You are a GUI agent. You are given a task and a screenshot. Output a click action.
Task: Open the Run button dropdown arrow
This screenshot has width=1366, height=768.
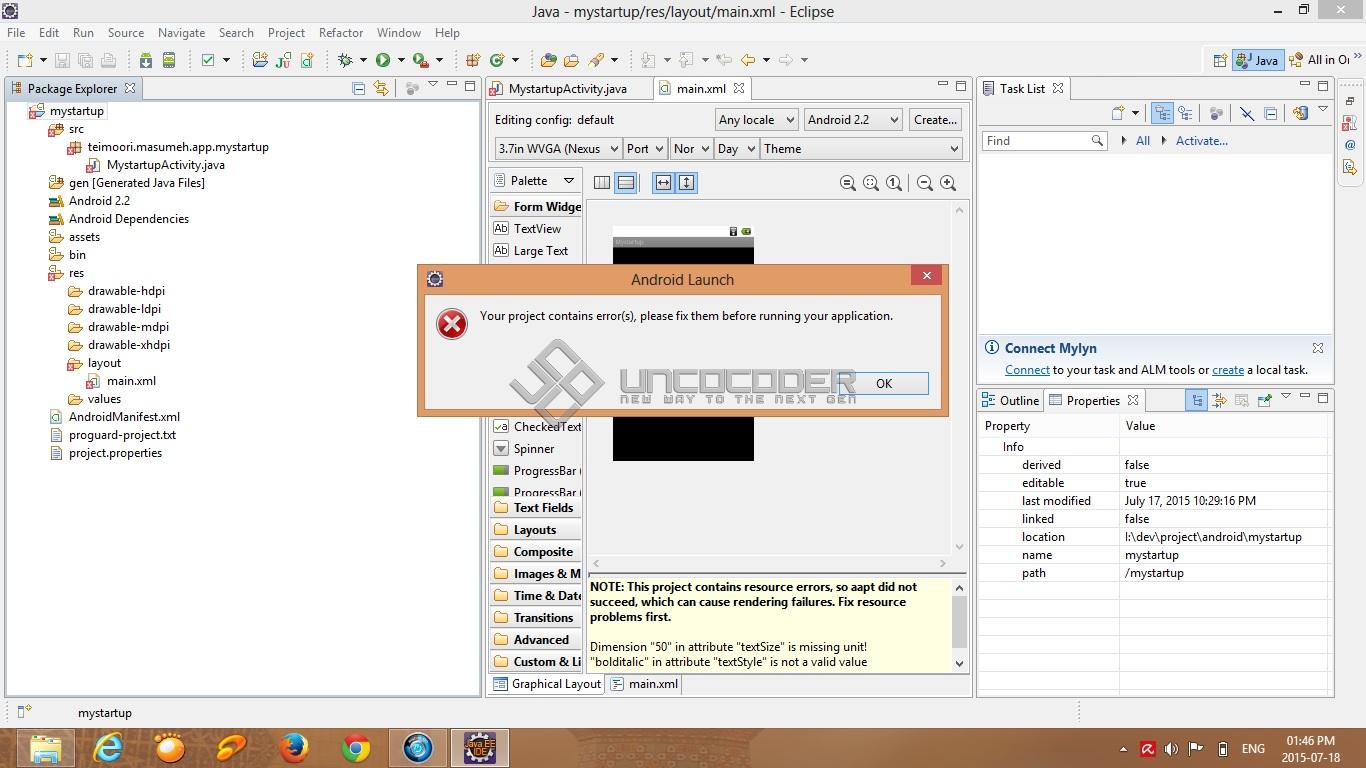[x=401, y=60]
